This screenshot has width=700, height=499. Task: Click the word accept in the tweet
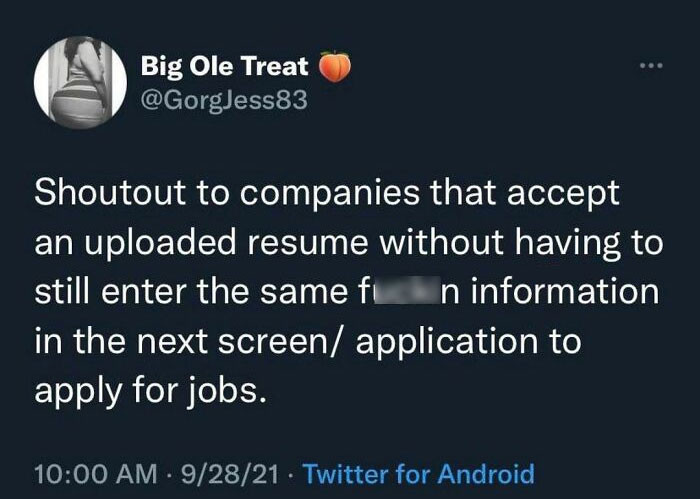pos(562,194)
